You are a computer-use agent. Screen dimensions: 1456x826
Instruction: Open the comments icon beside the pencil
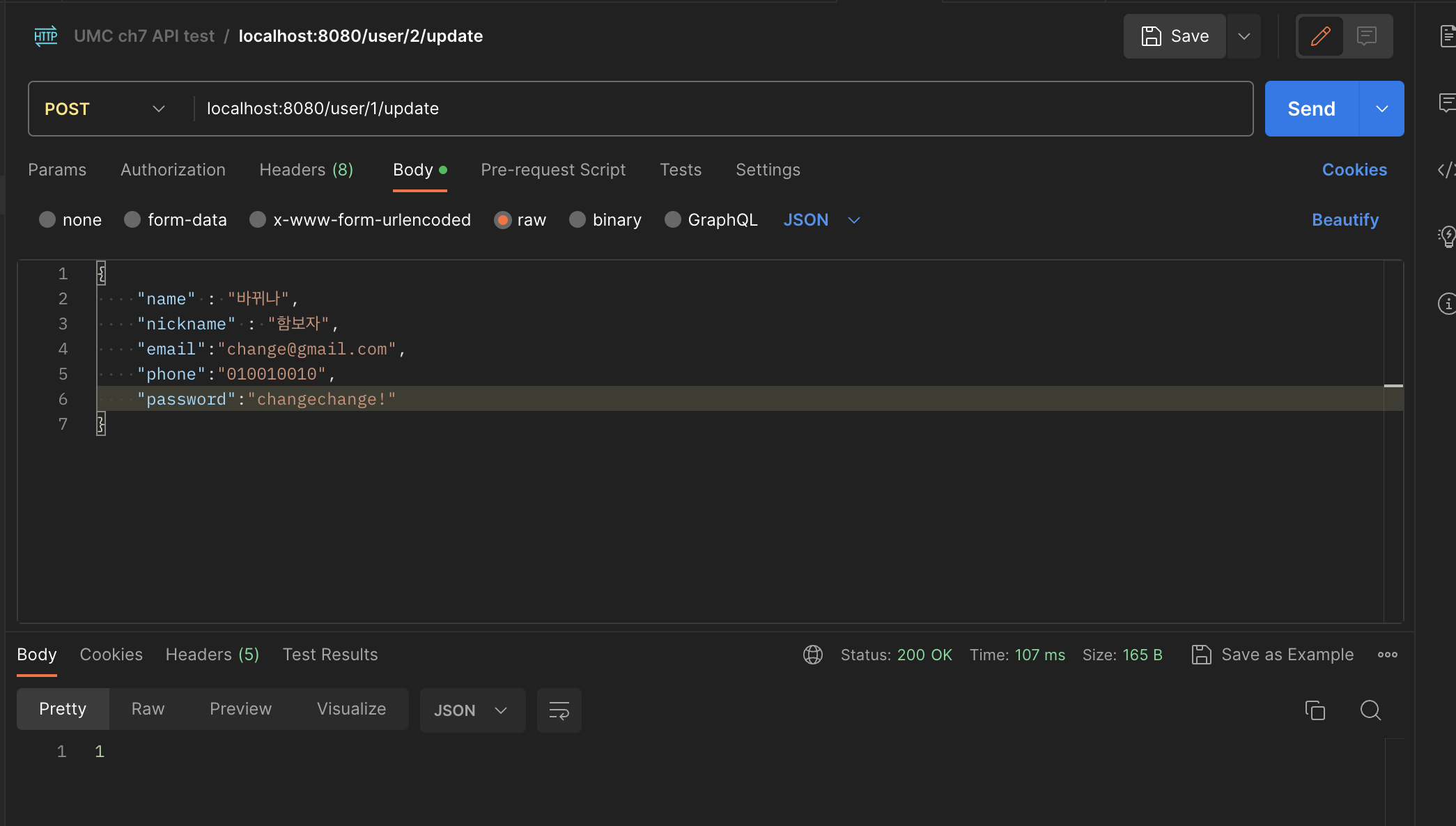[1367, 36]
